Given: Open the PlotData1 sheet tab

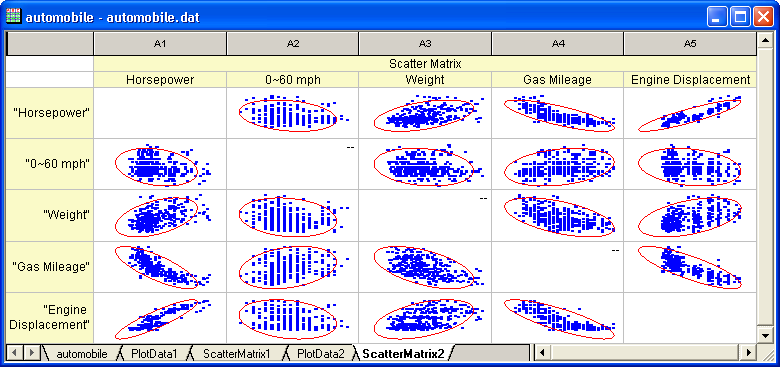Looking at the screenshot, I should pyautogui.click(x=154, y=354).
